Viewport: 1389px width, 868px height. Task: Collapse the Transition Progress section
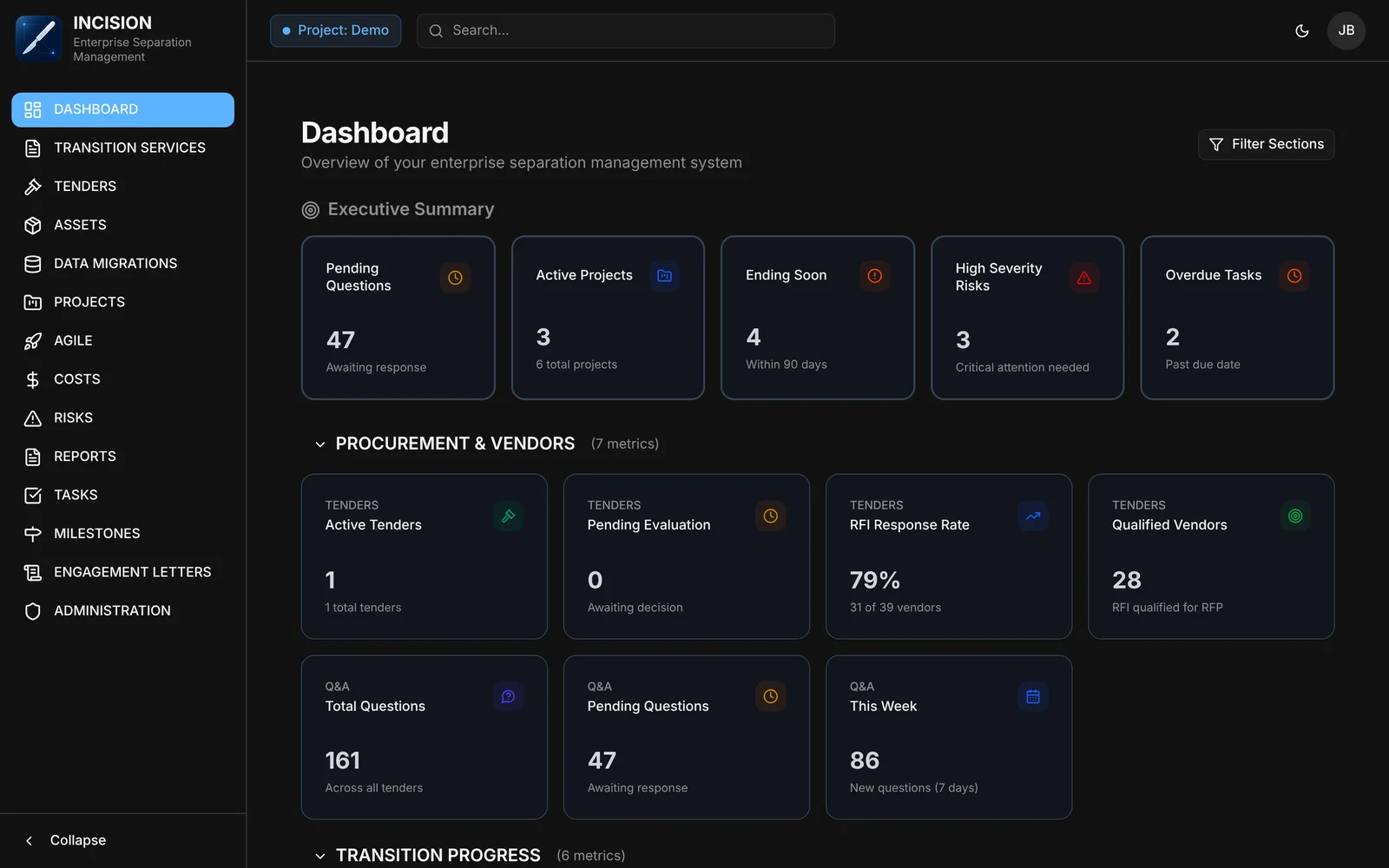click(x=319, y=856)
